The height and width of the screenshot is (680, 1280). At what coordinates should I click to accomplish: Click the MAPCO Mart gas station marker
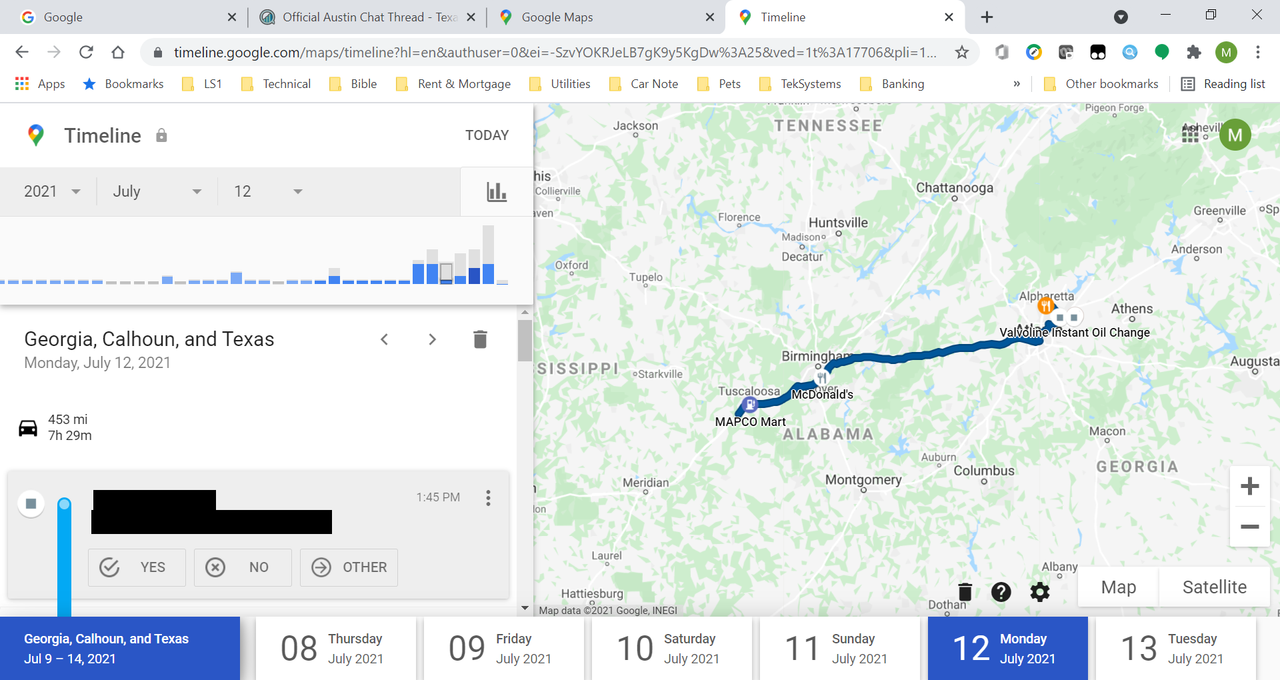750,404
